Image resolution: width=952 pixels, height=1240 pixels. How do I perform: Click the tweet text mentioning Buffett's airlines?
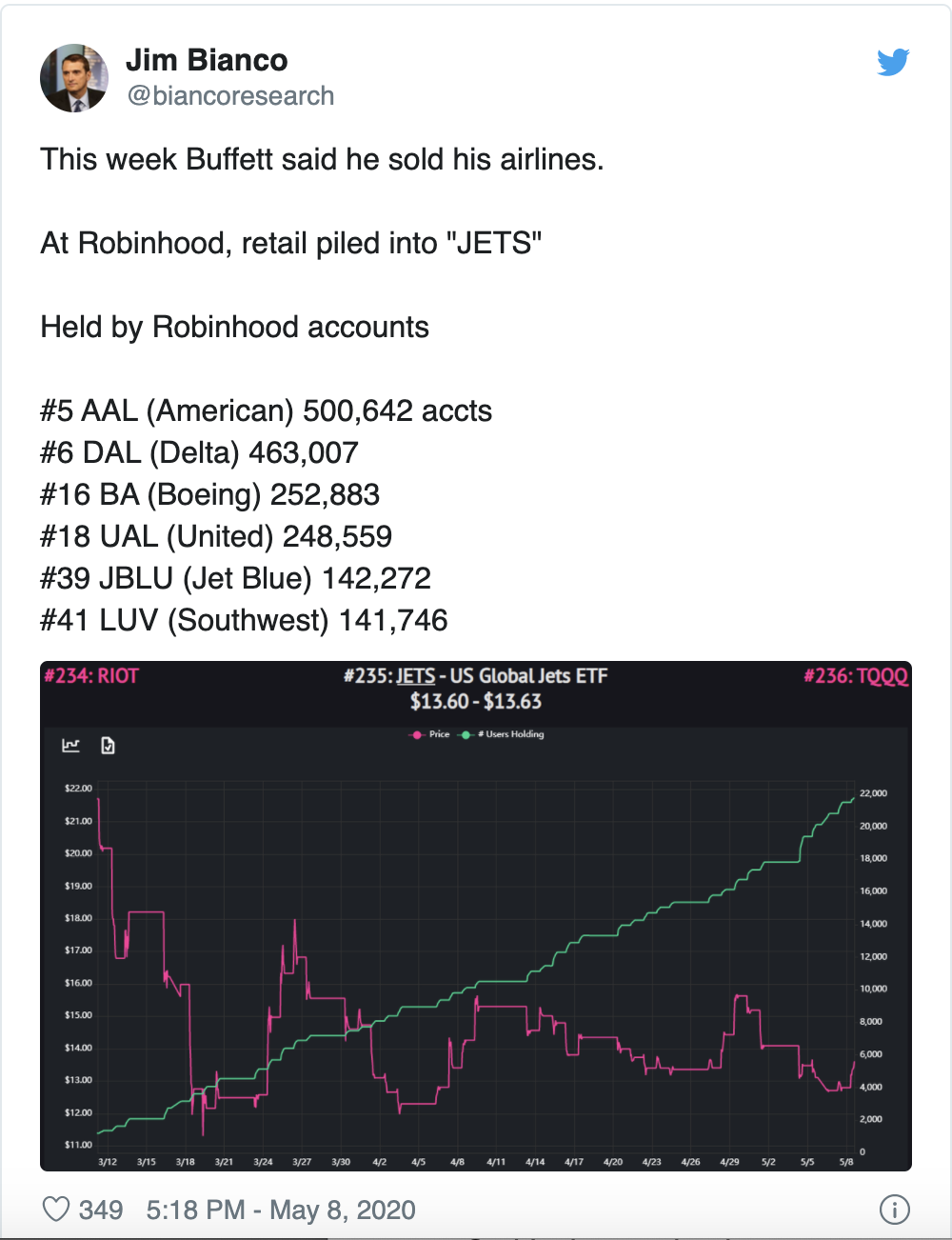click(x=322, y=159)
